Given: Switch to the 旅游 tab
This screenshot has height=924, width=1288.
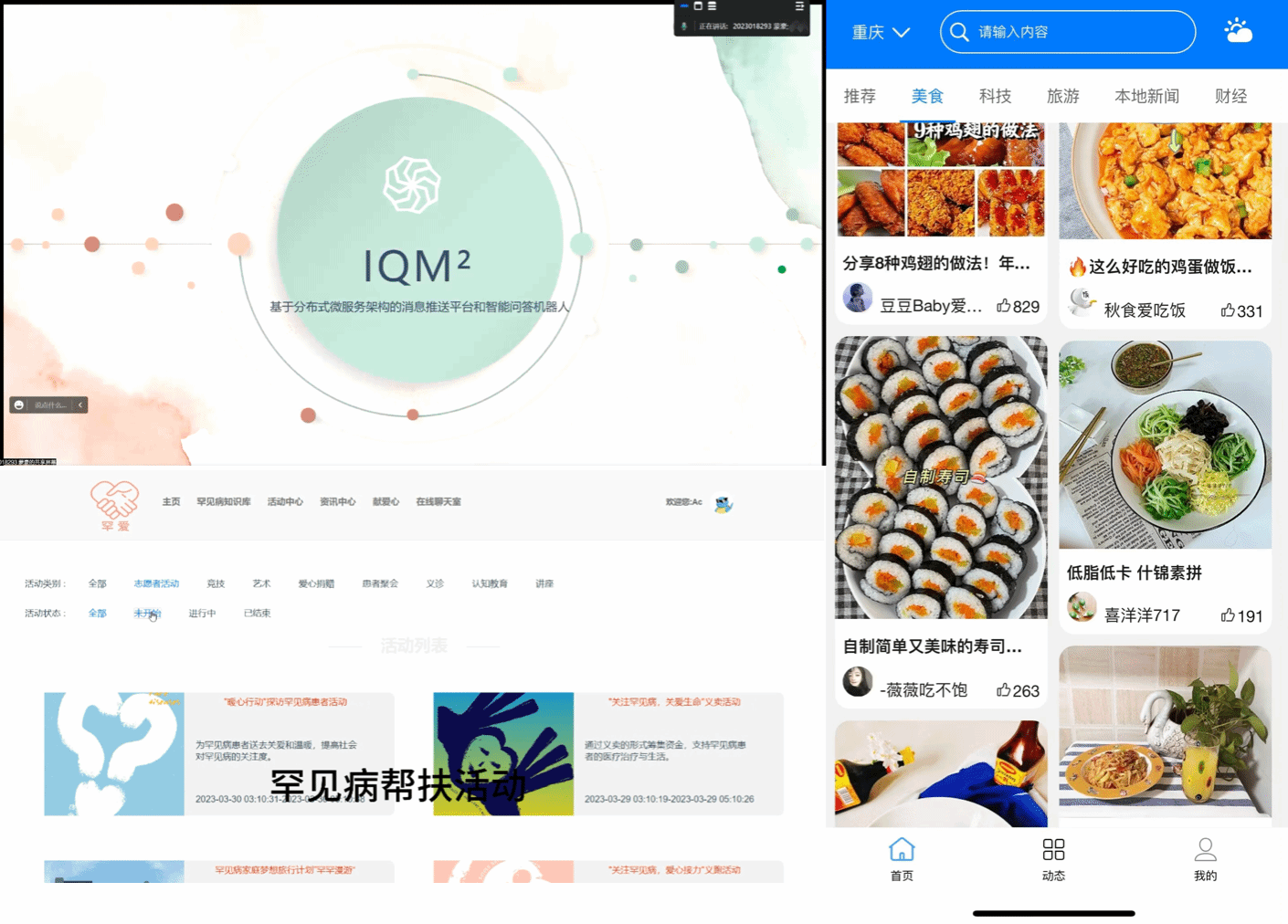Looking at the screenshot, I should pyautogui.click(x=1062, y=96).
